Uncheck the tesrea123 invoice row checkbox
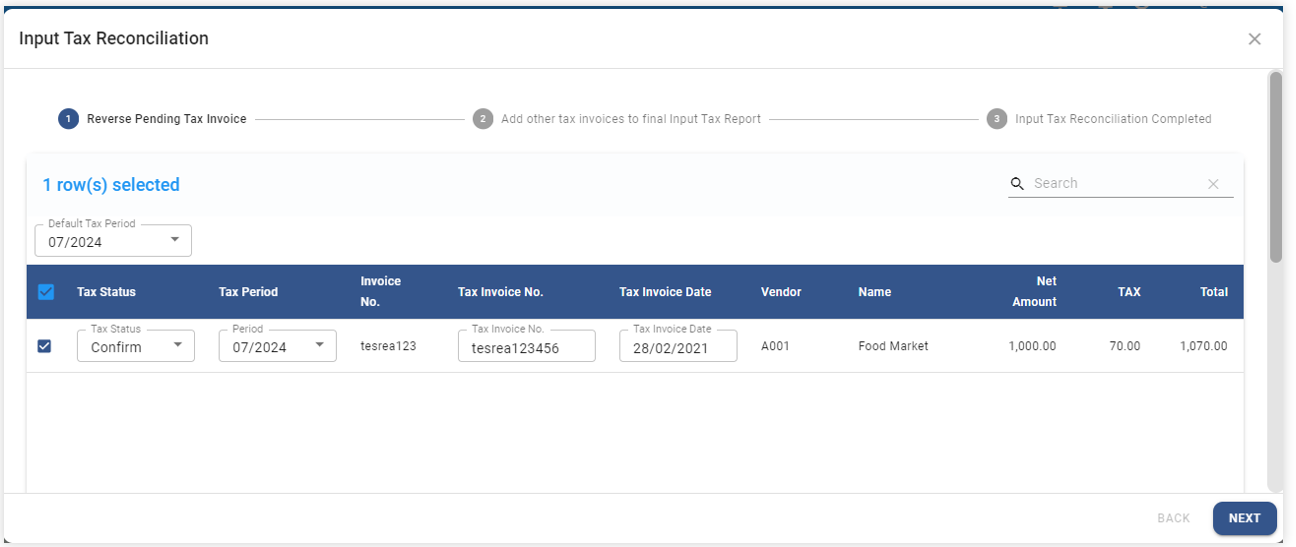 (x=44, y=346)
